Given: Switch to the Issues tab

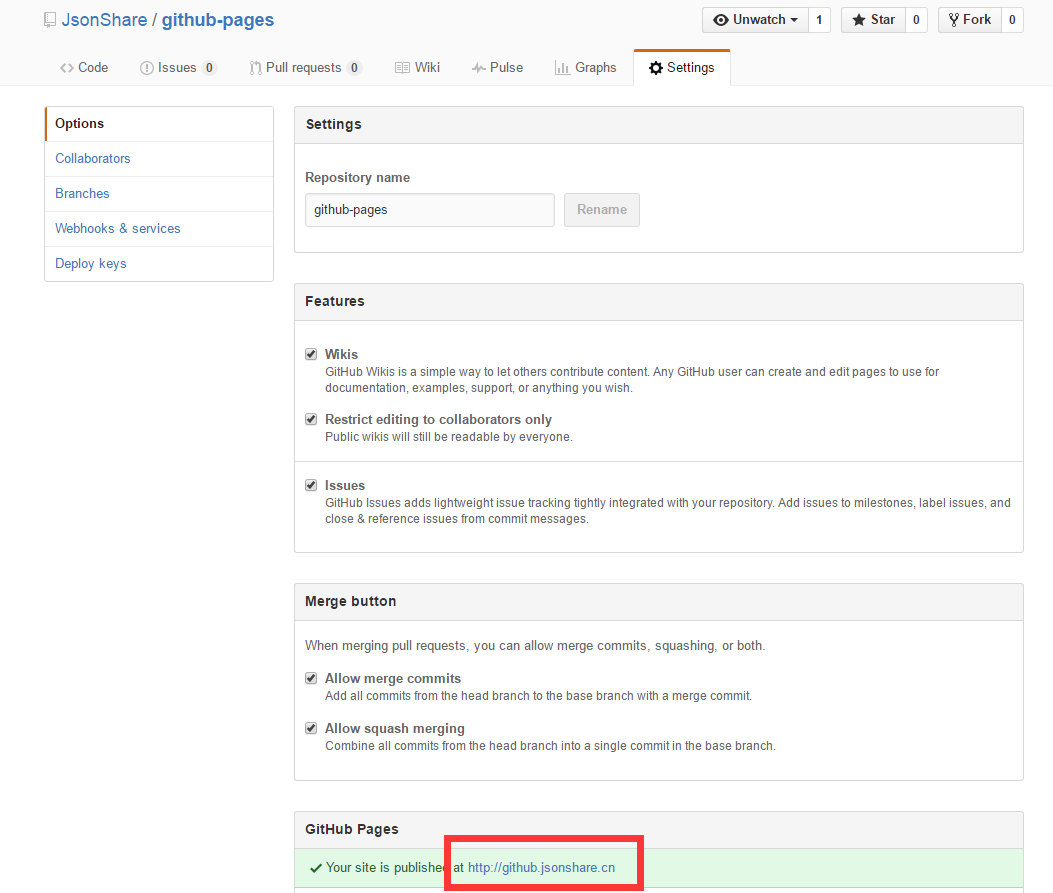Looking at the screenshot, I should pyautogui.click(x=178, y=68).
